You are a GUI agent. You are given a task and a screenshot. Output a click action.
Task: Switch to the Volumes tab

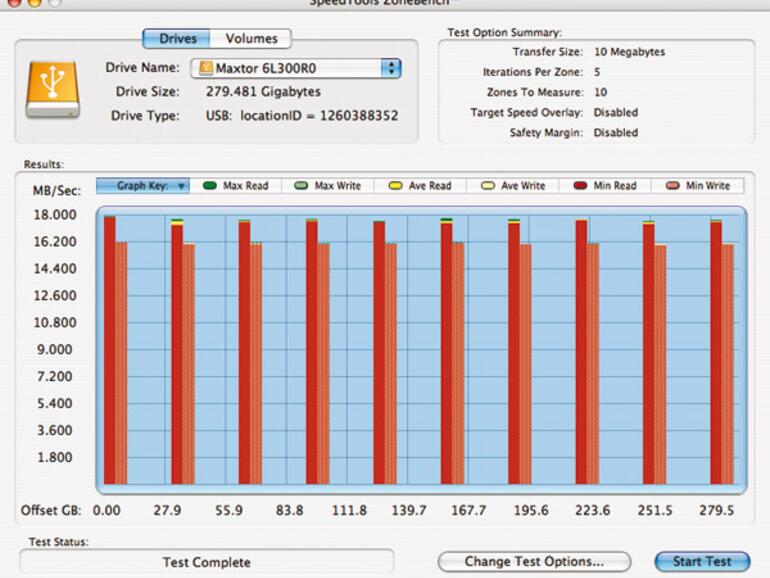pos(251,38)
